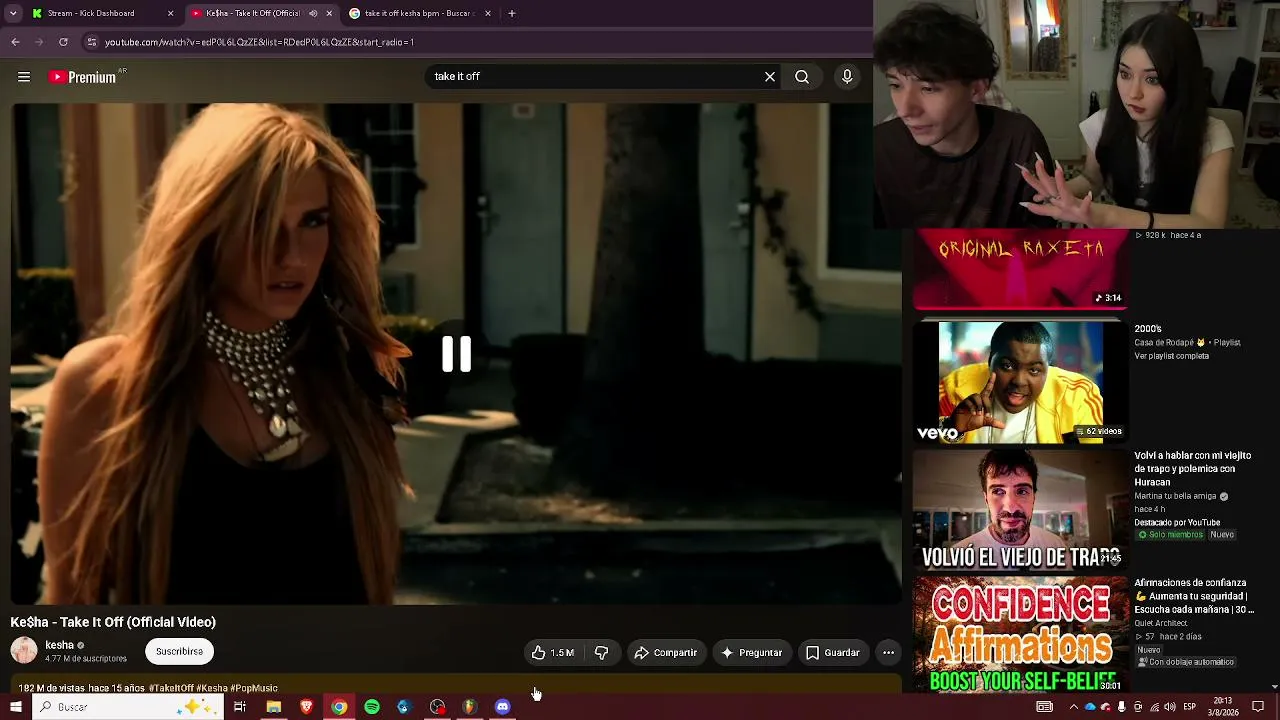
Task: Open the Windows notification center
Action: click(1258, 707)
